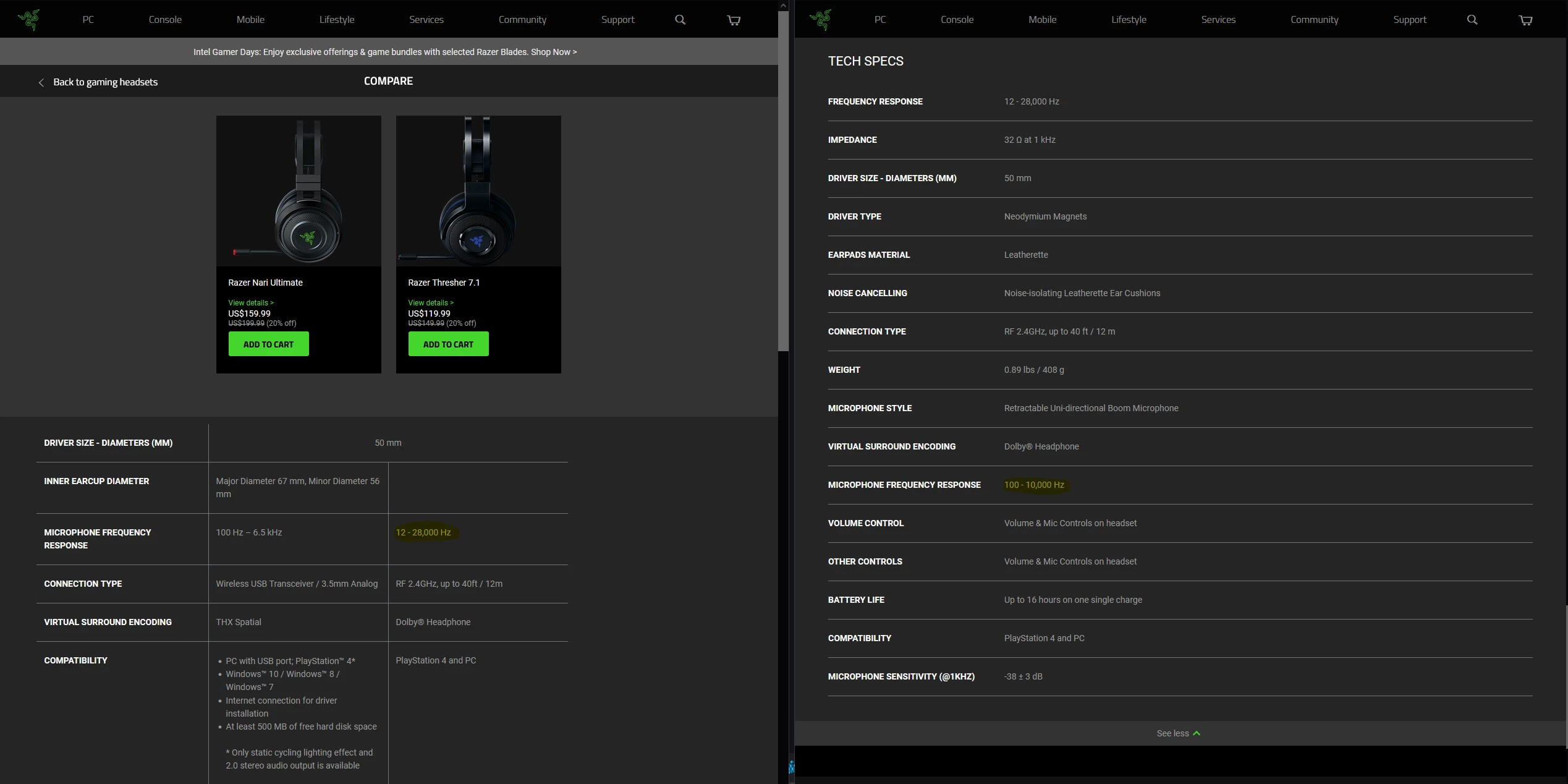View details of Razer Thresher 7.1

430,303
